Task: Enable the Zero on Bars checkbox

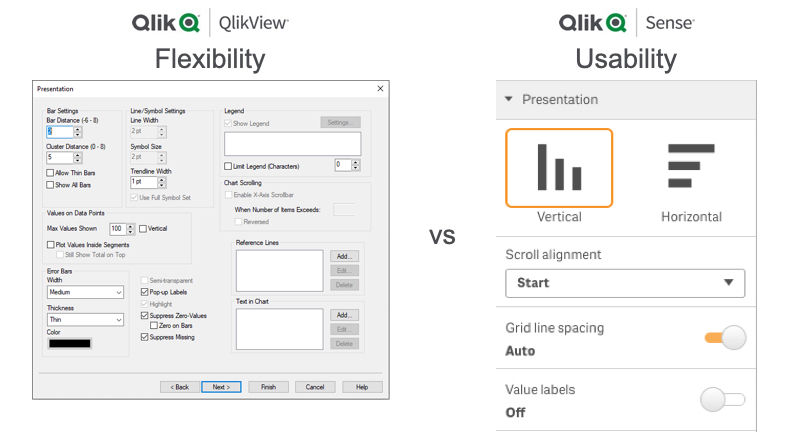Action: point(154,326)
